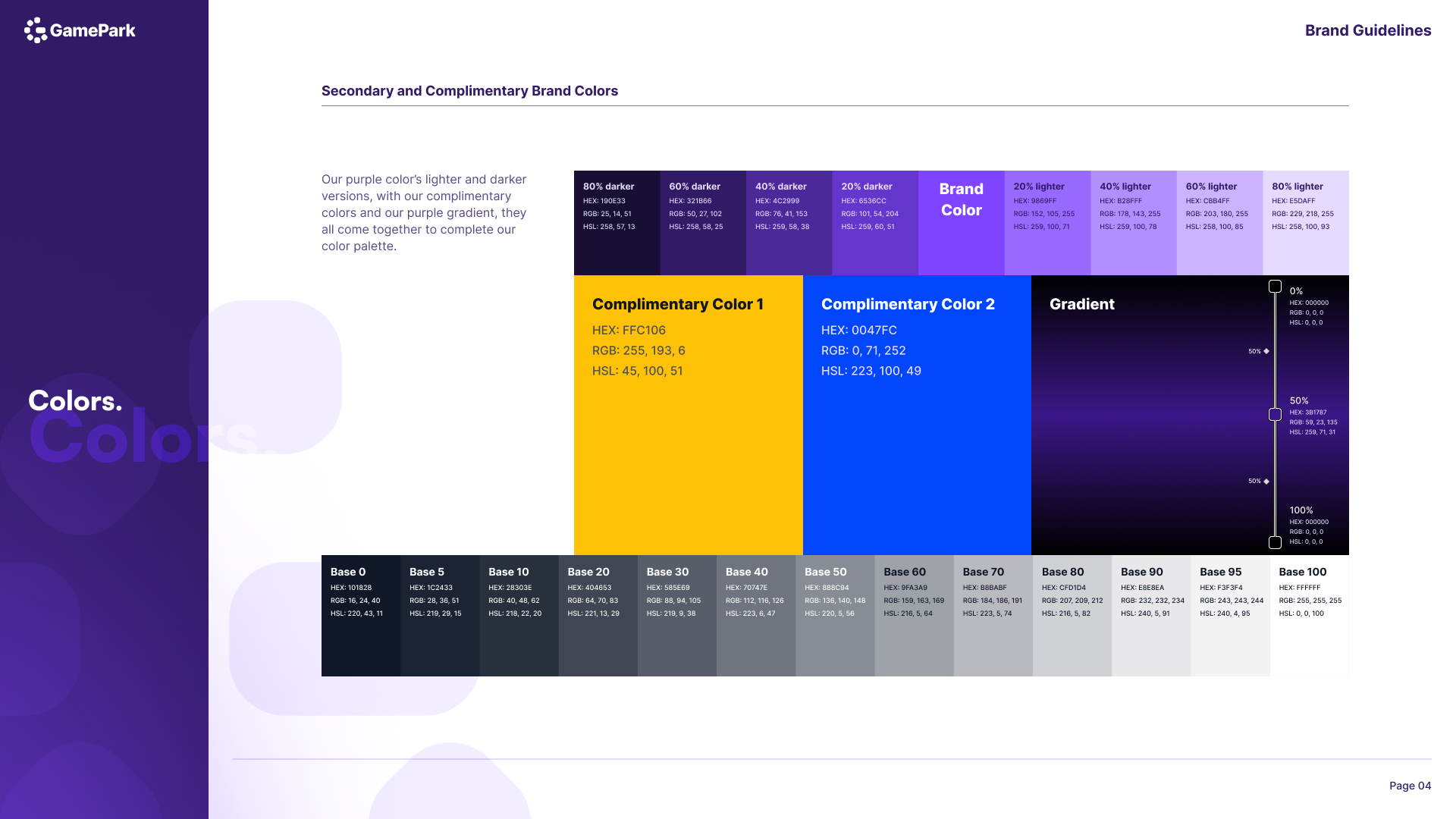Click the main Brand Color swatch
The image size is (1456, 819).
pos(962,223)
